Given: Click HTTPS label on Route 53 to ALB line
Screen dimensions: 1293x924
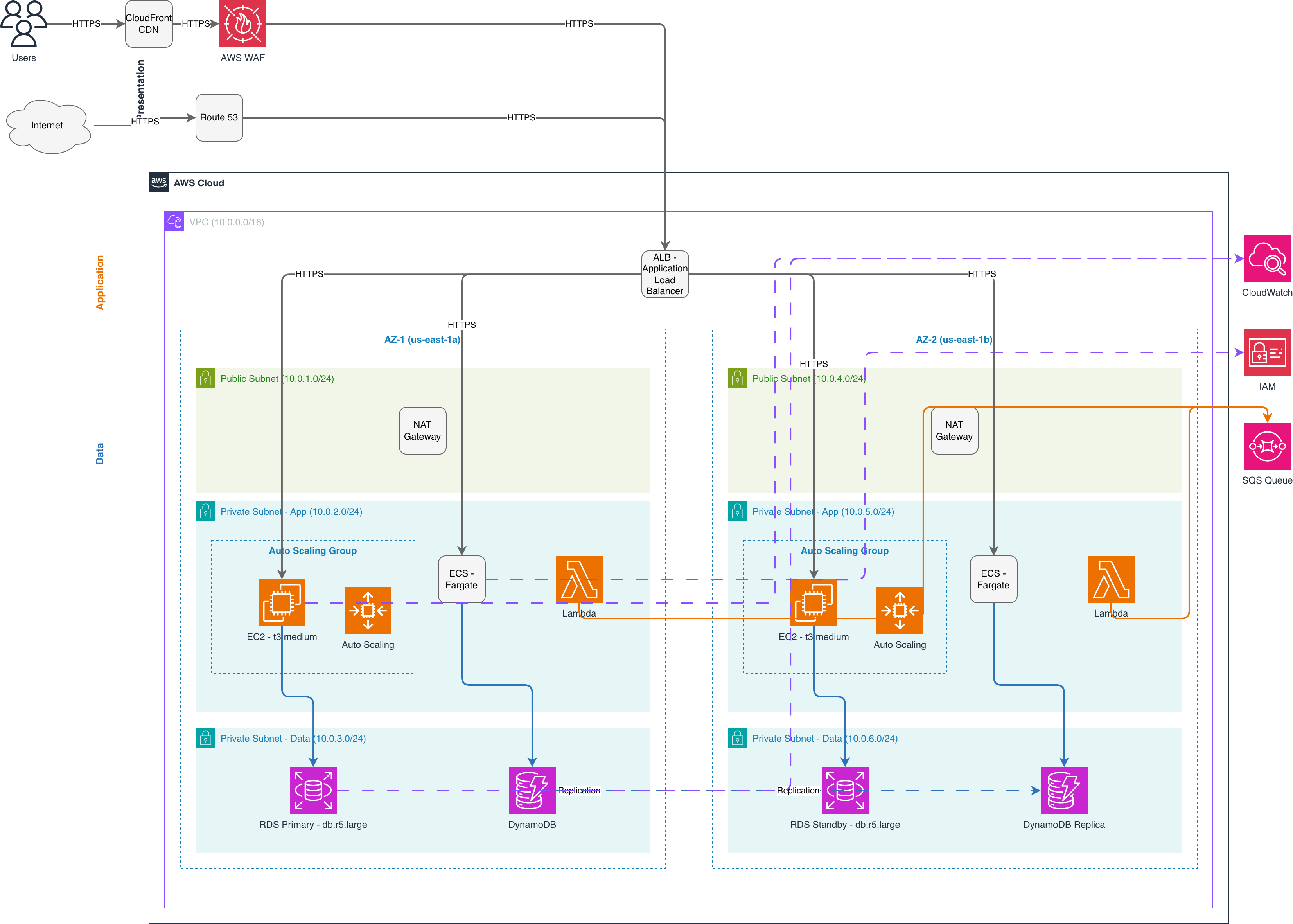Looking at the screenshot, I should pos(522,118).
